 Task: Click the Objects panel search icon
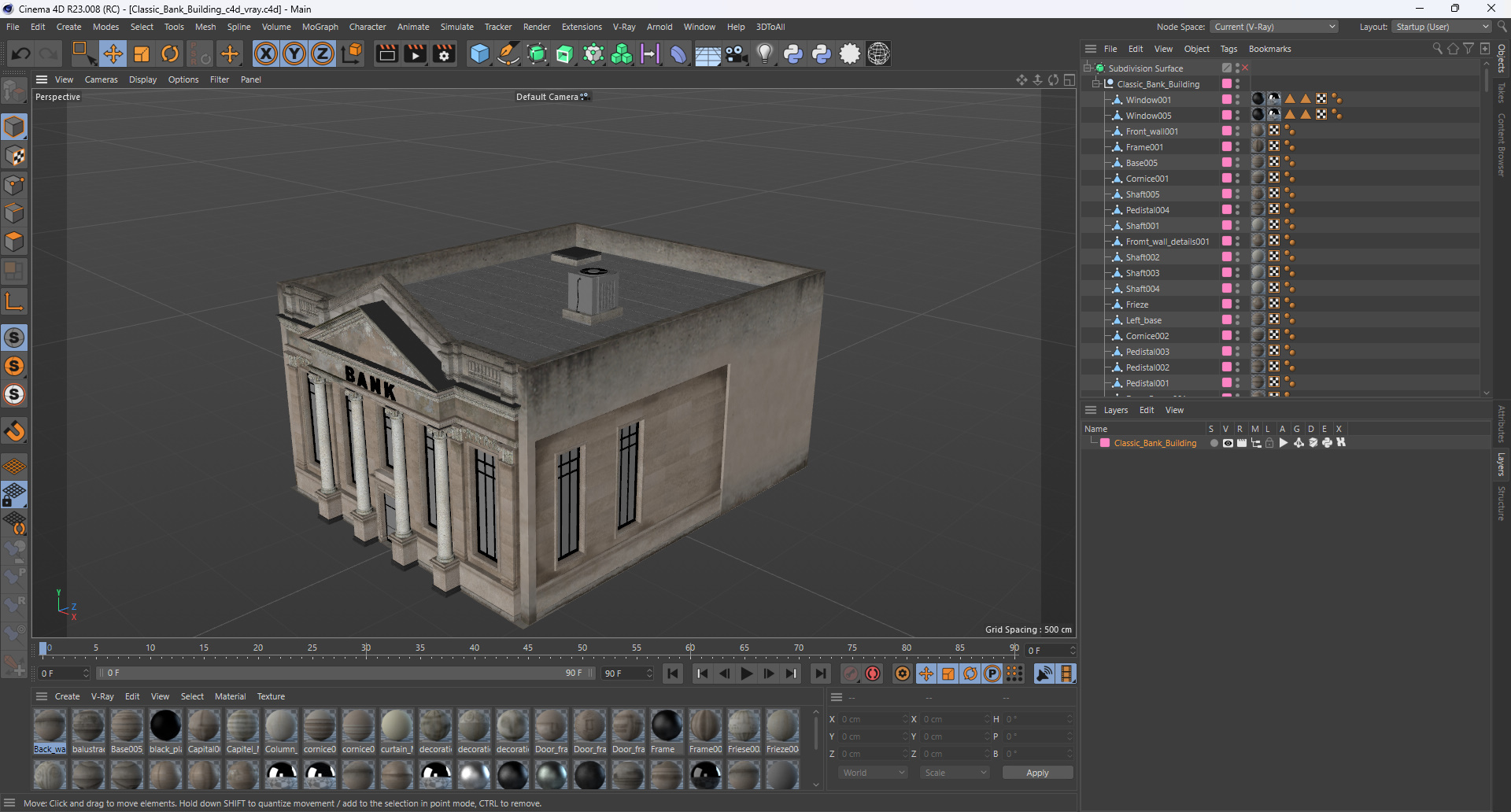coord(1437,49)
